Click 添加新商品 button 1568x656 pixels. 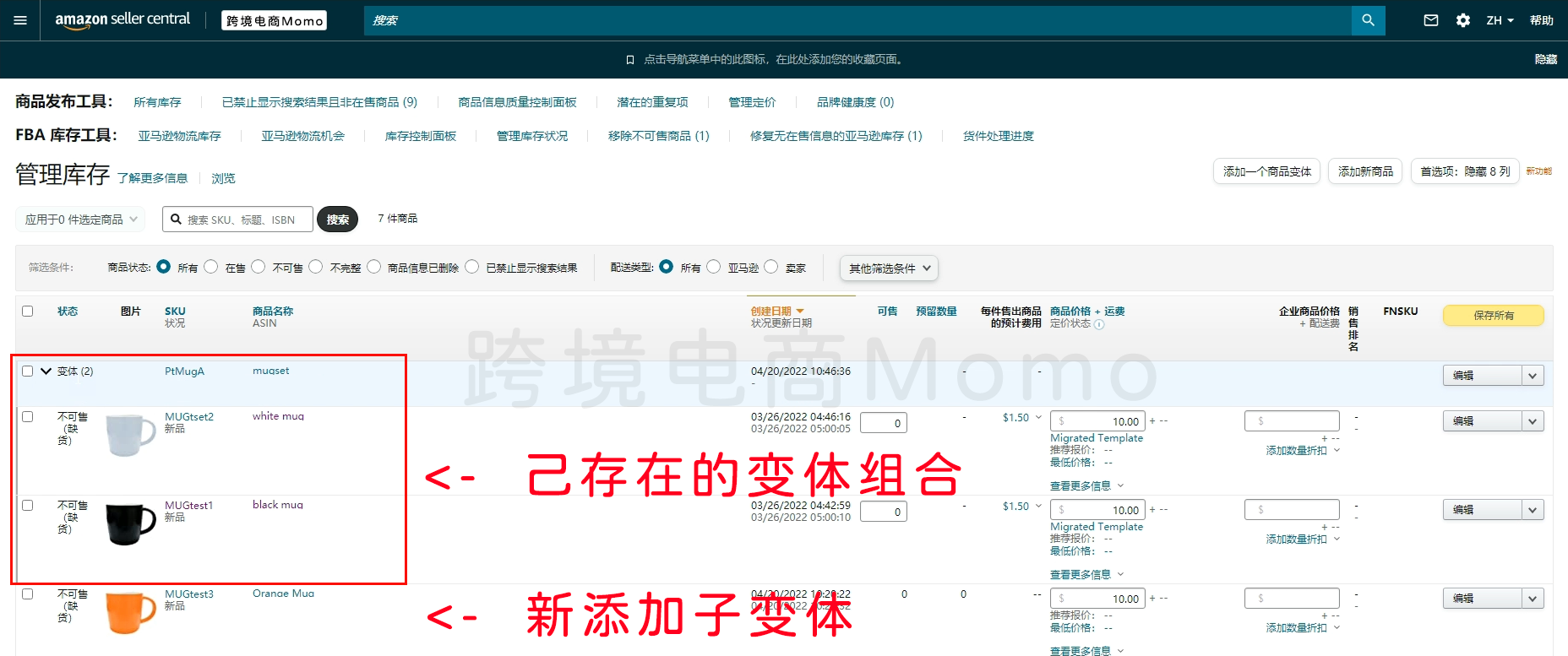pos(1365,171)
